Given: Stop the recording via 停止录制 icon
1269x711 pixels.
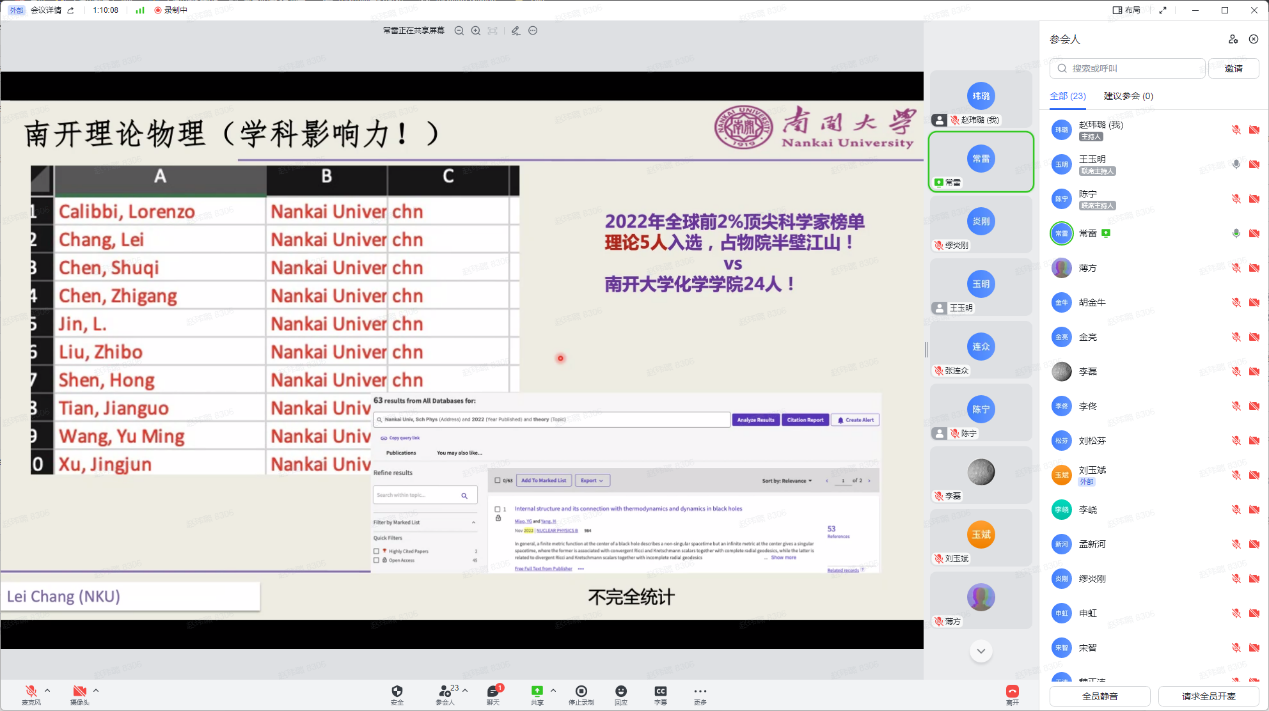Looking at the screenshot, I should 581,691.
